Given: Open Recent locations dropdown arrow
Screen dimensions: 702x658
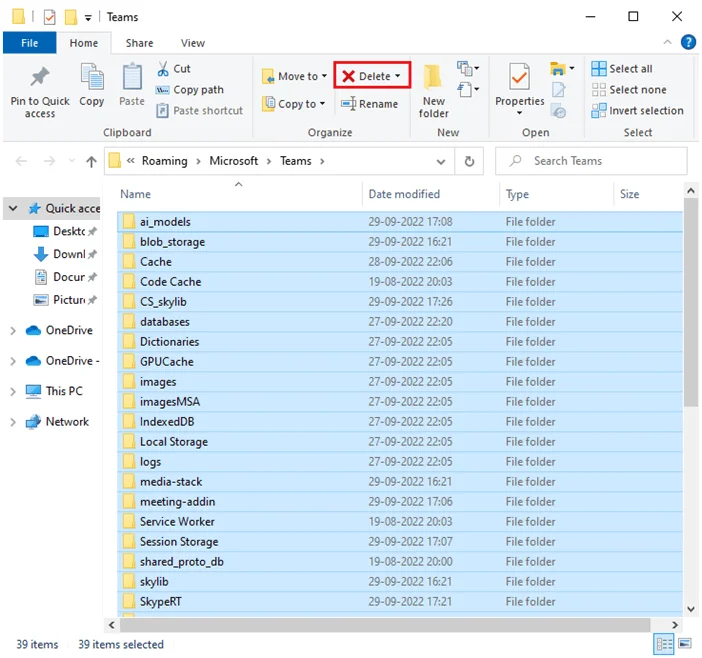Looking at the screenshot, I should pos(72,161).
